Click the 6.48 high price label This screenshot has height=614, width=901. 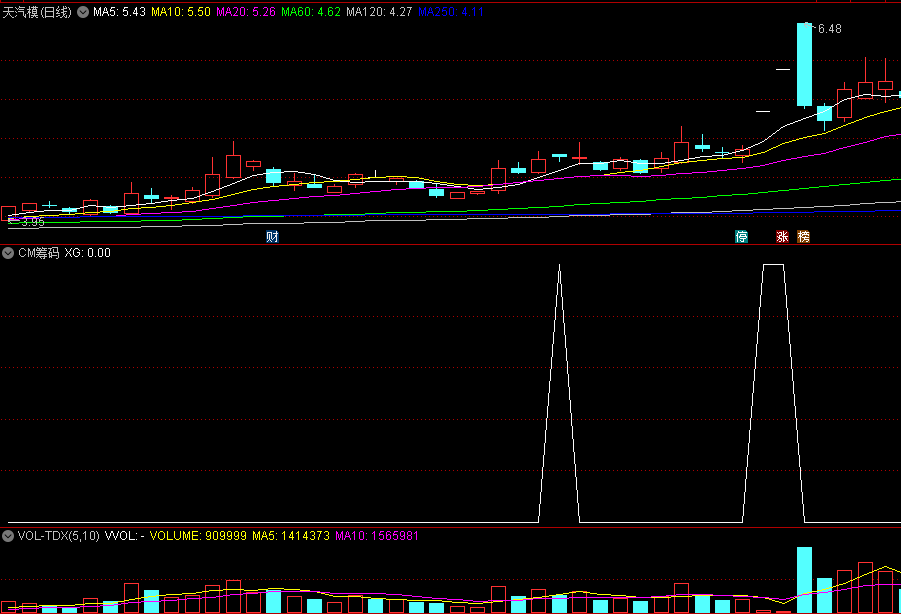tap(830, 29)
